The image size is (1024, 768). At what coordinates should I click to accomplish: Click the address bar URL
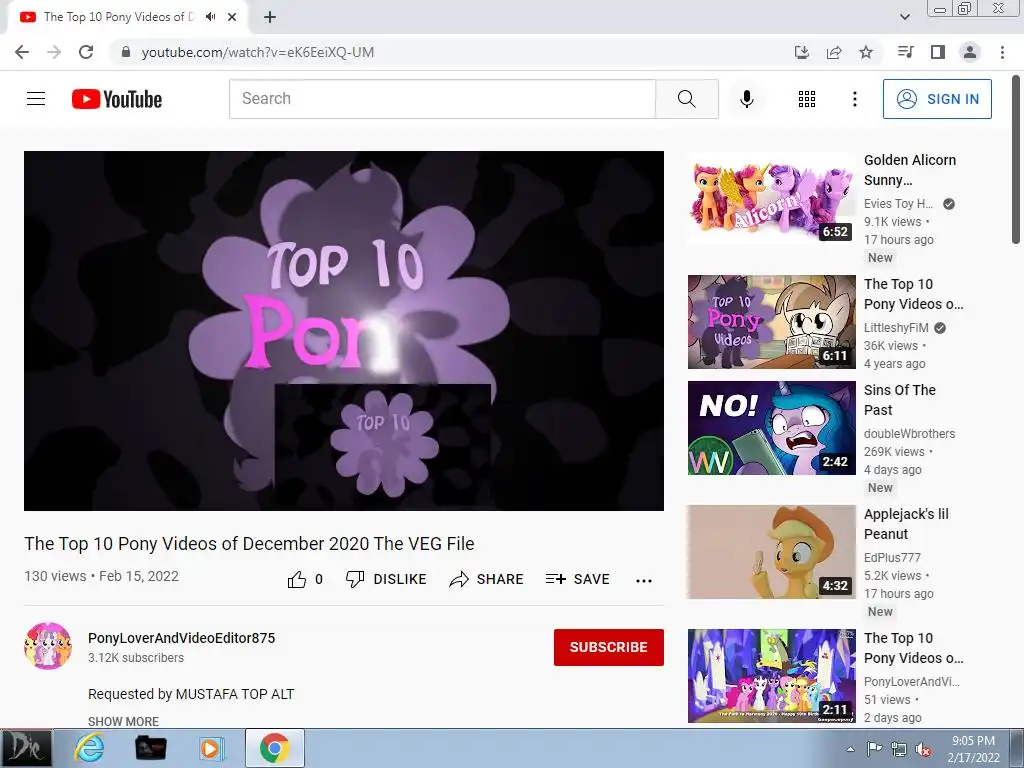coord(258,52)
